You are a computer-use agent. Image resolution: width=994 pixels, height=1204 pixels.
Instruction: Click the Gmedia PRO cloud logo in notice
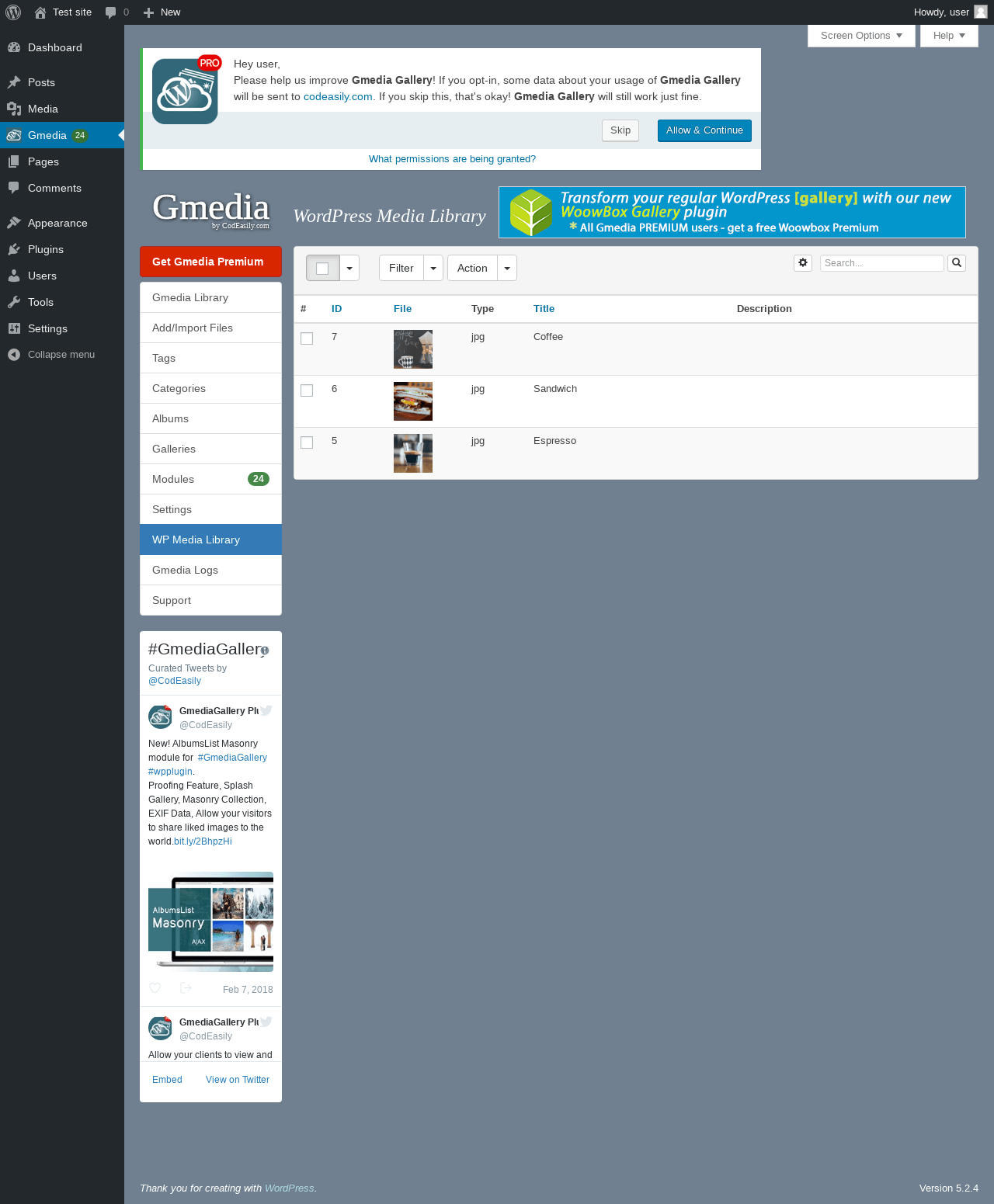[186, 89]
